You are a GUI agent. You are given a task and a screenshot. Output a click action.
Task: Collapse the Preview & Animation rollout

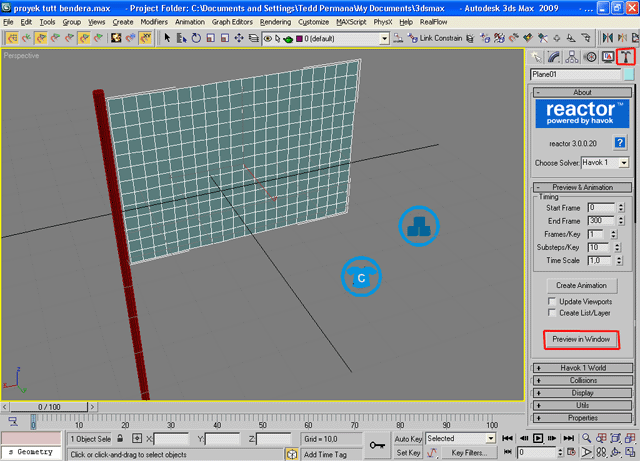pyautogui.click(x=583, y=187)
